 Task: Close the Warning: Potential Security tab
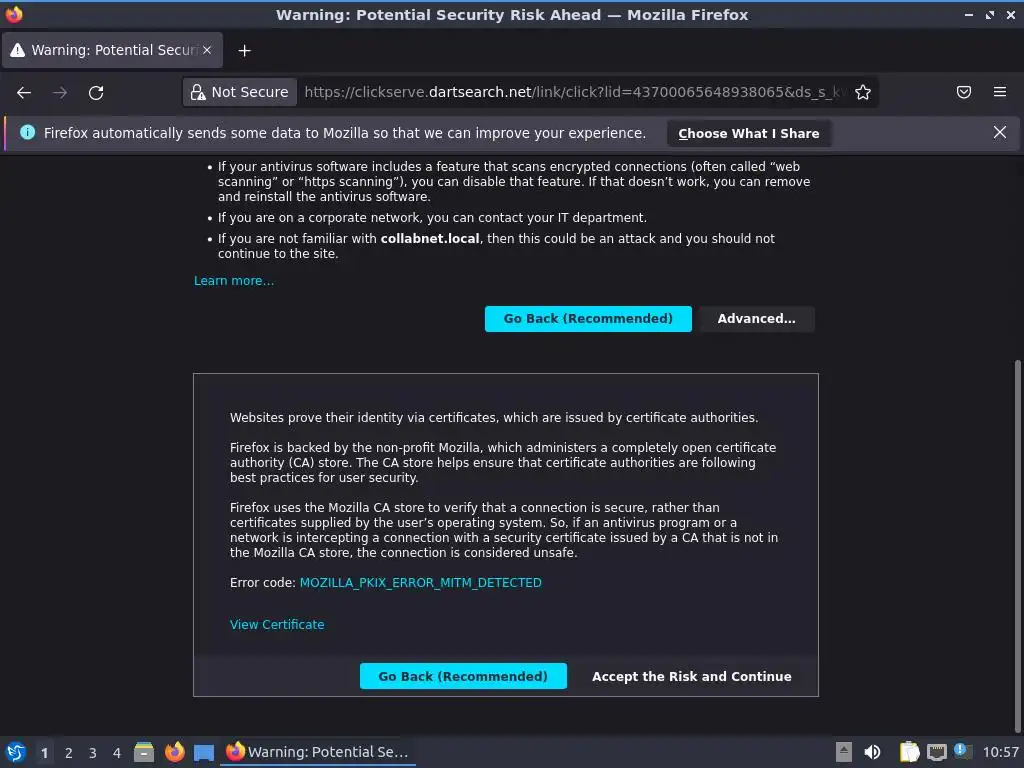pos(207,50)
